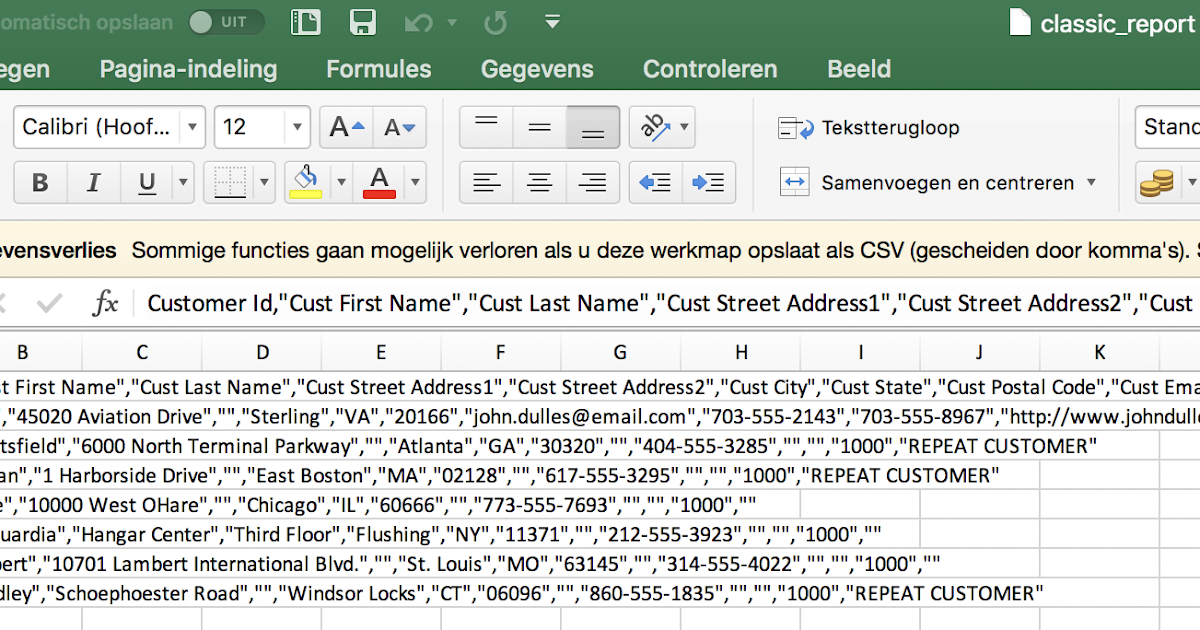Select column C header
Image resolution: width=1200 pixels, height=630 pixels.
pyautogui.click(x=142, y=352)
